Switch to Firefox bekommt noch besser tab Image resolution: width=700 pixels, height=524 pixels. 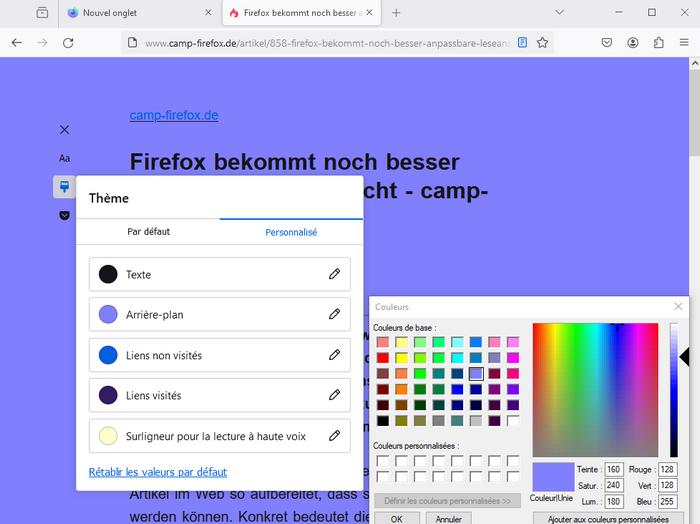click(x=302, y=13)
